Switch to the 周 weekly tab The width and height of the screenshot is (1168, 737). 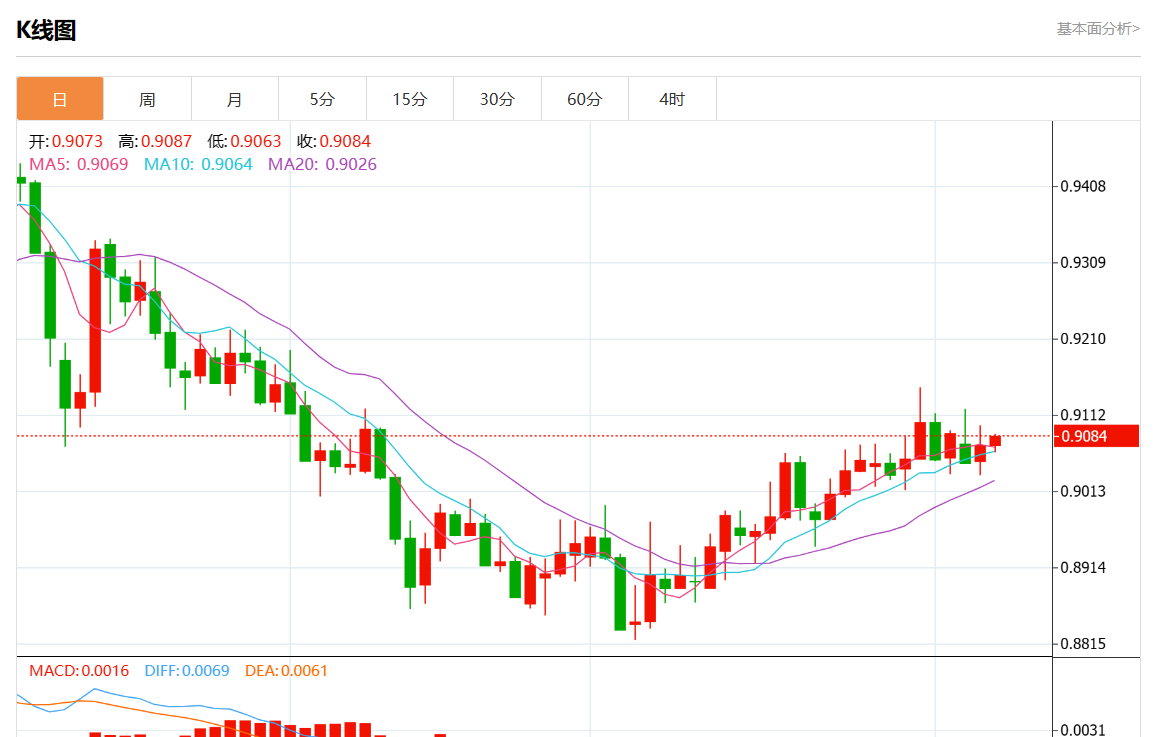[x=147, y=98]
